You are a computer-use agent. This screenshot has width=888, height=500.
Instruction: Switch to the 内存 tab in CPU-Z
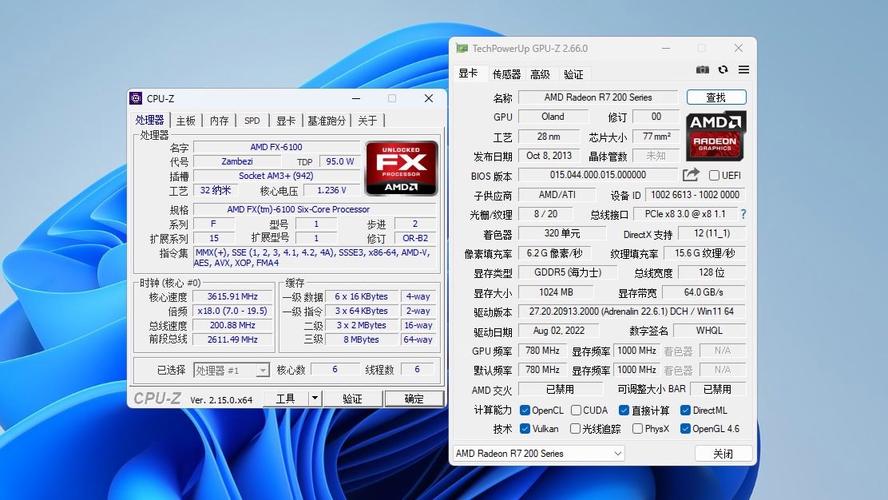219,121
